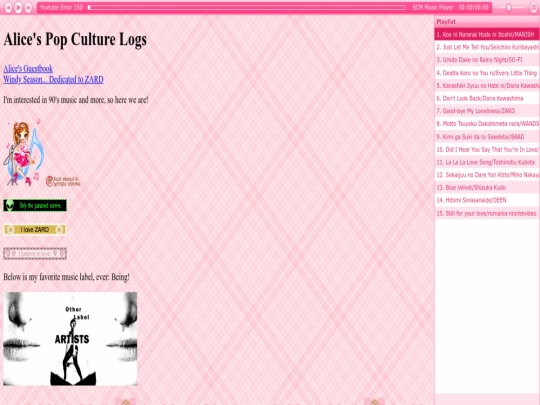
Task: Click the Playlist header label
Action: [x=446, y=22]
